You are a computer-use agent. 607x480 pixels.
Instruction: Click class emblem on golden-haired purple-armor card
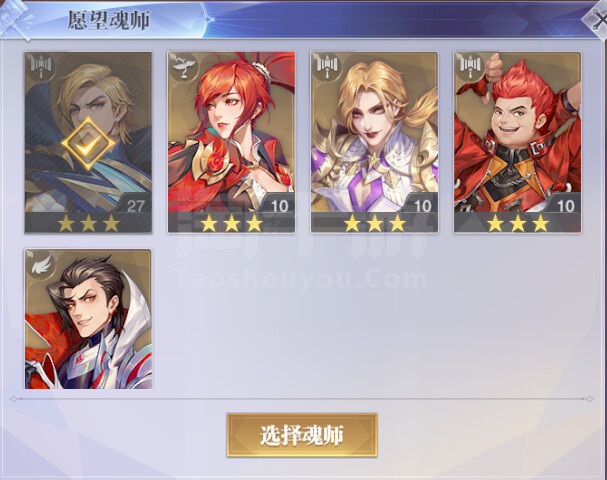tap(327, 66)
